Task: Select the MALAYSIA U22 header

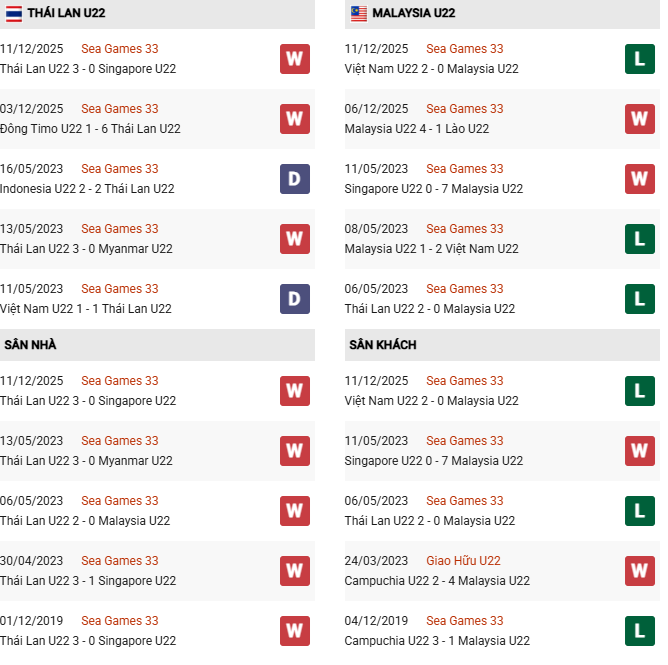Action: click(x=414, y=13)
